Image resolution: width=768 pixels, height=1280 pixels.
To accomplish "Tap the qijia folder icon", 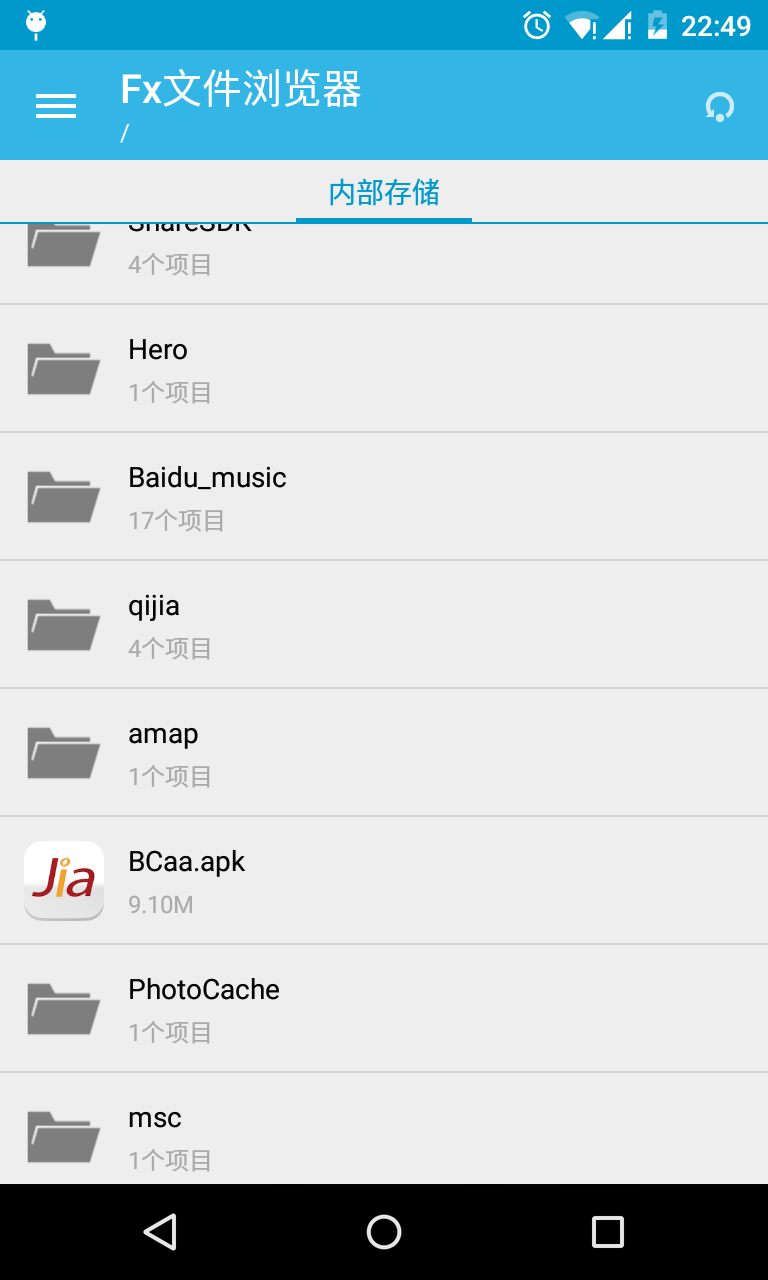I will (64, 624).
